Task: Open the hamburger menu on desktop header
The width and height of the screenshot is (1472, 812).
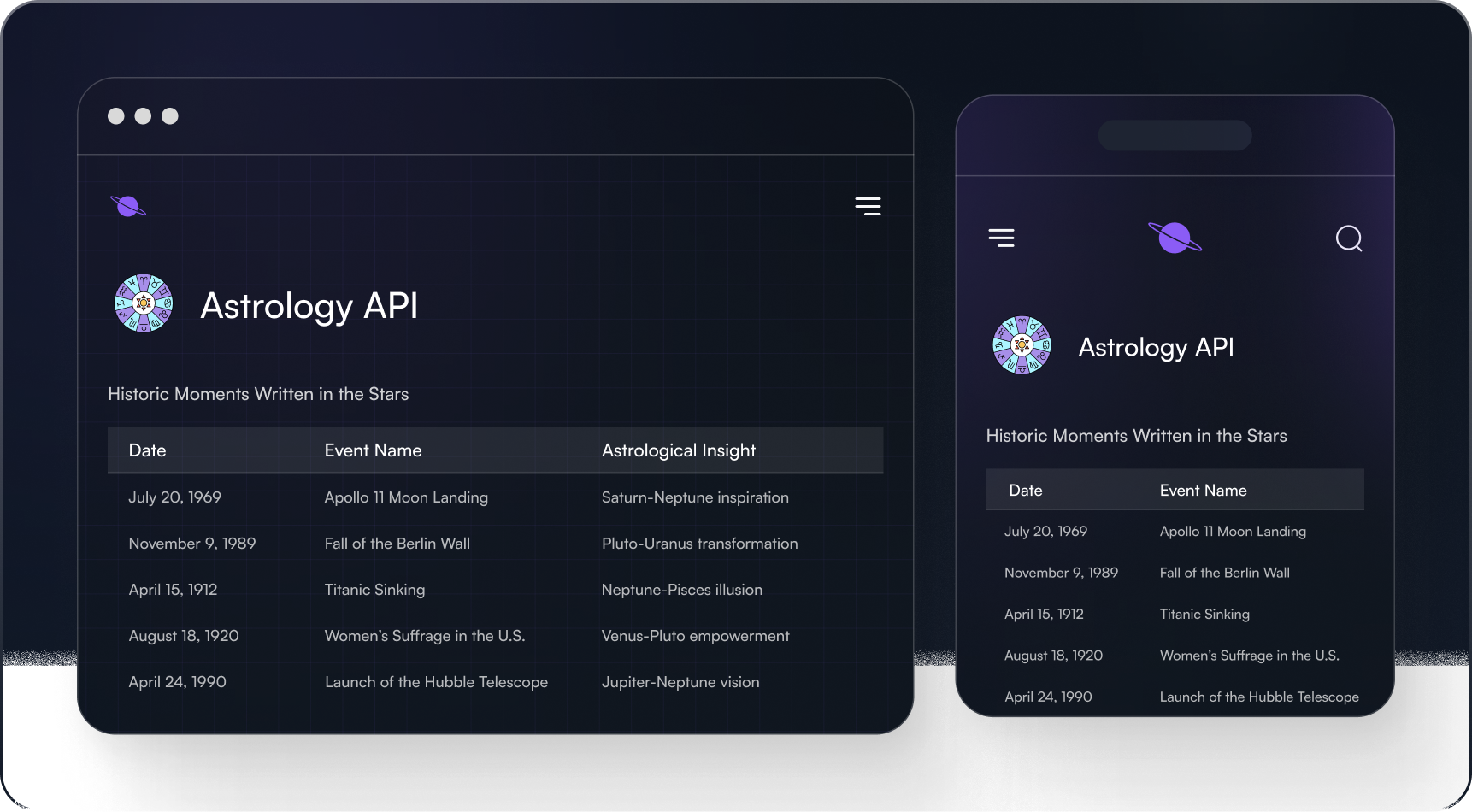Action: pos(868,206)
